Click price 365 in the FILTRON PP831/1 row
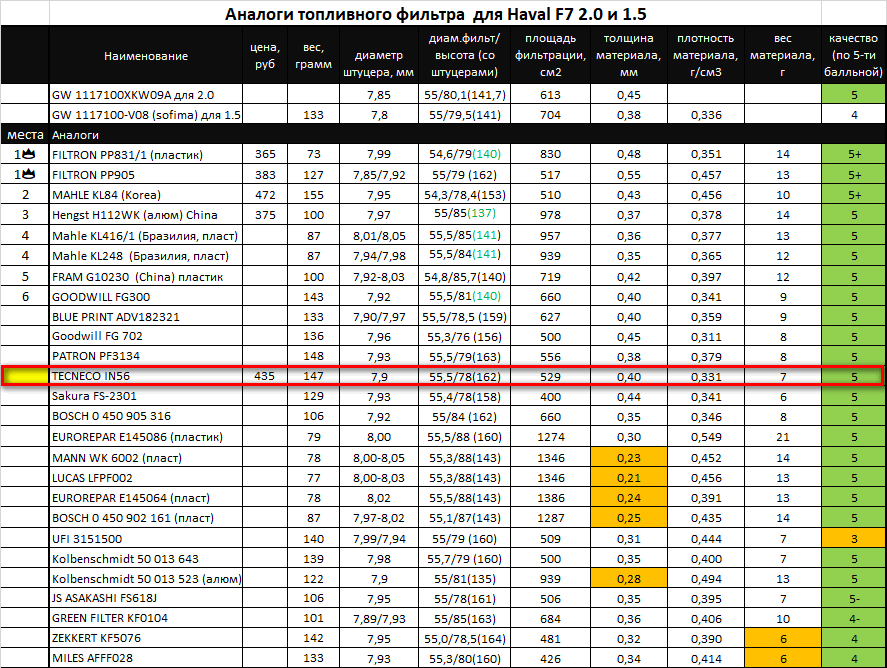Screen dimensions: 887x668 point(265,154)
